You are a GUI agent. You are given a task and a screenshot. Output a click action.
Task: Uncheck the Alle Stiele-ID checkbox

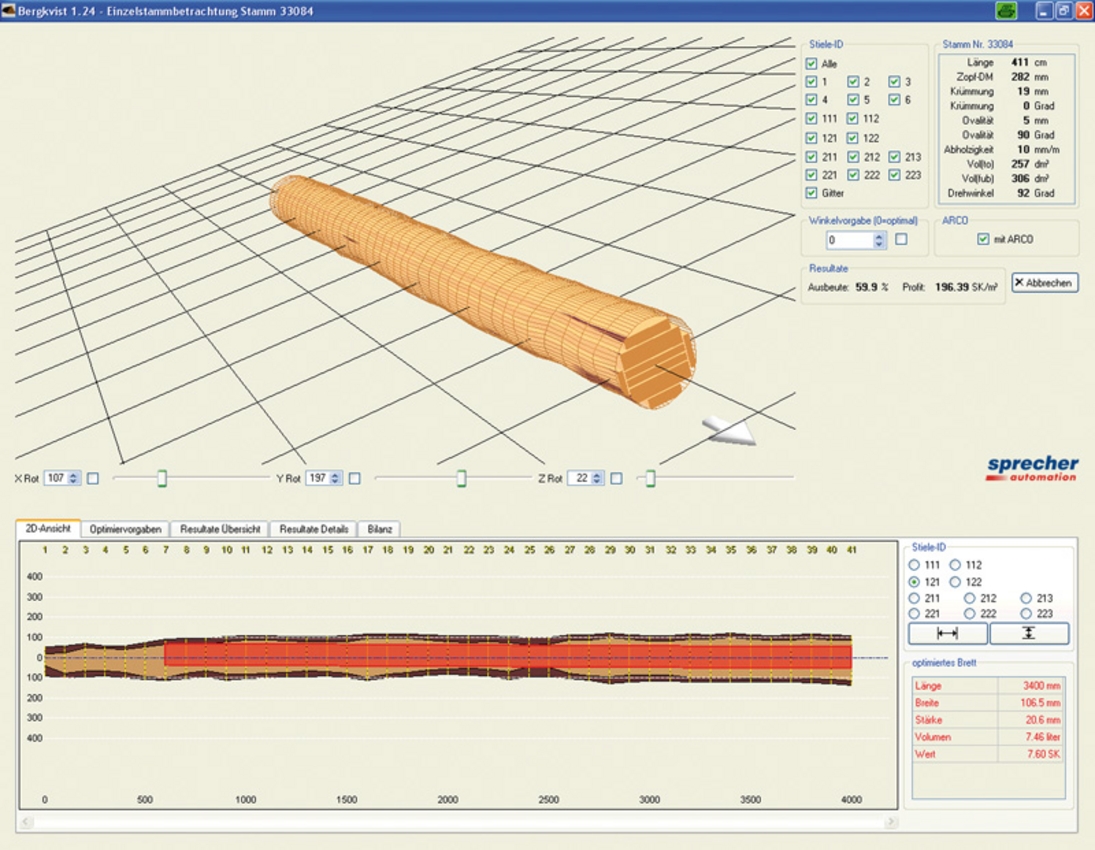(812, 63)
